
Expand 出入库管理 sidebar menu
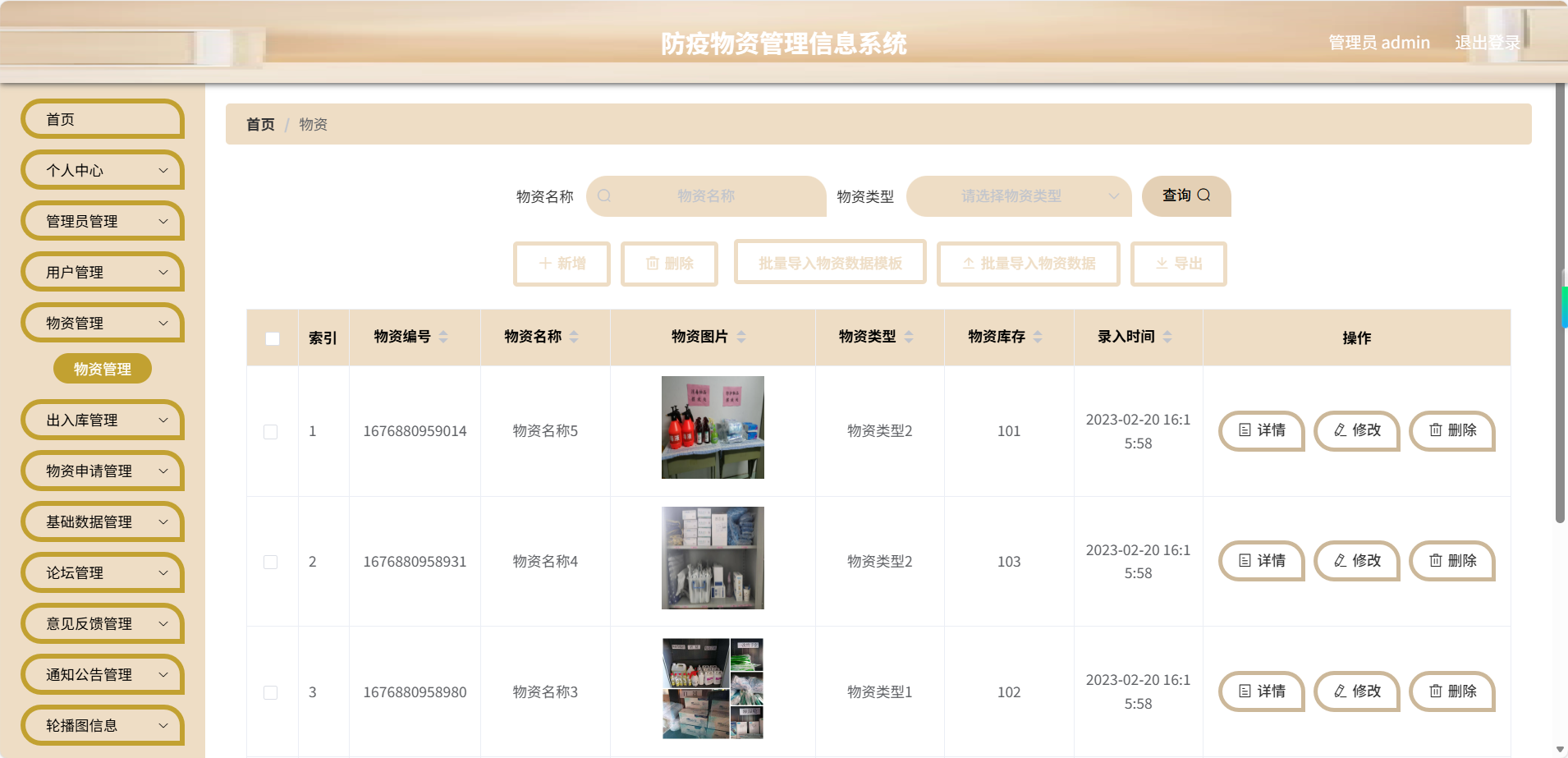(x=103, y=420)
